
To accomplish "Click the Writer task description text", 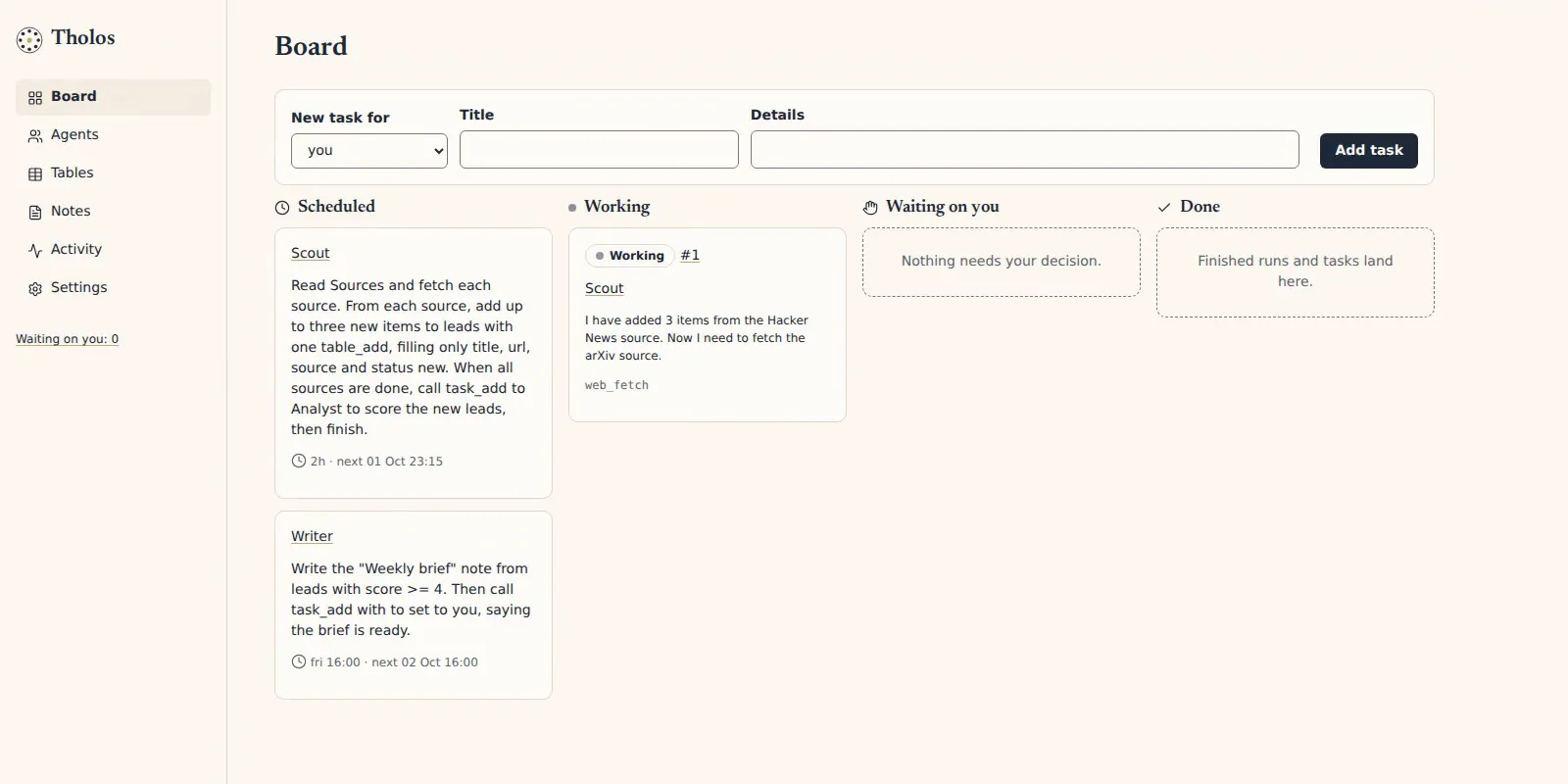I will [x=412, y=600].
